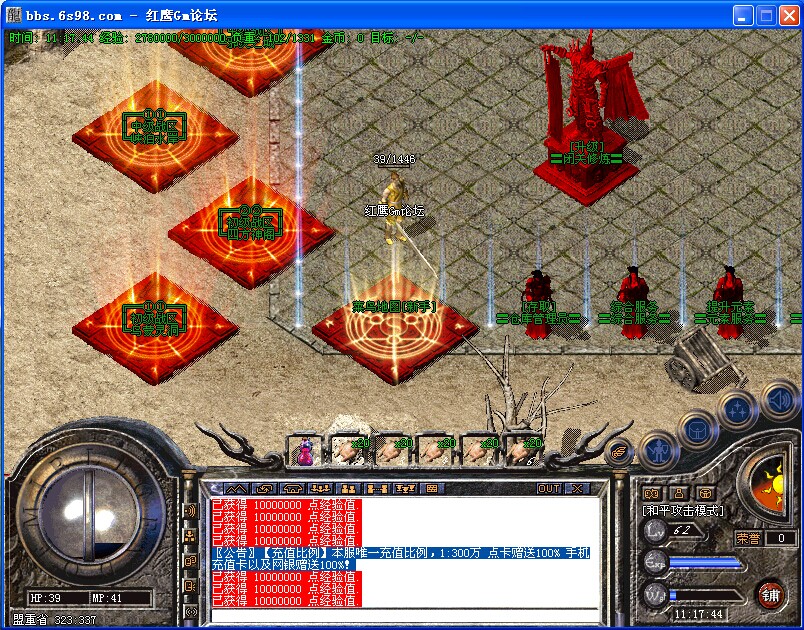The image size is (804, 630).
Task: Toggle the top sound-wave chat channel button
Action: click(191, 511)
